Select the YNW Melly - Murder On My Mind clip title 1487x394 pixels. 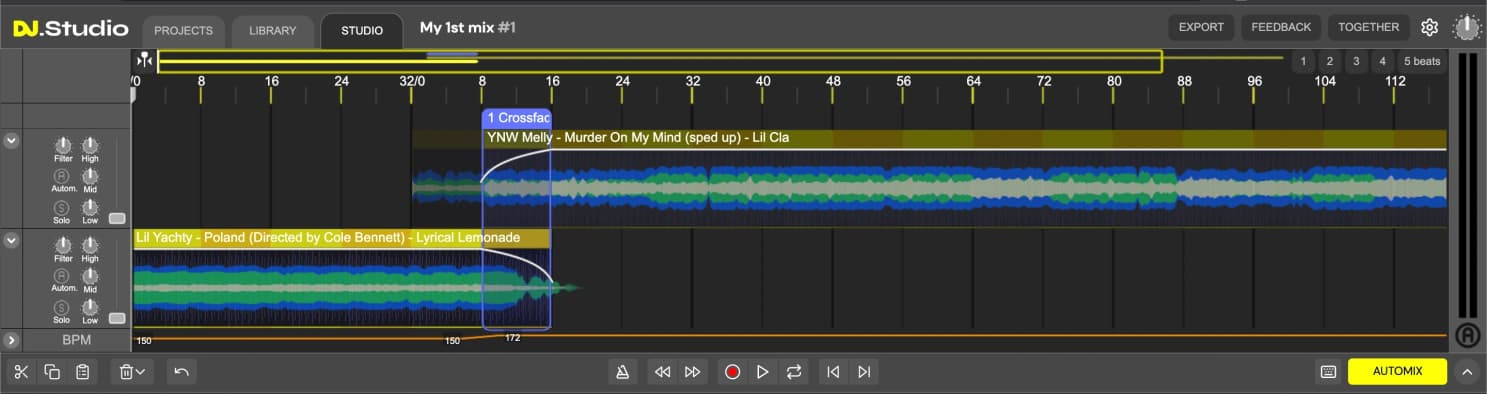tap(638, 138)
